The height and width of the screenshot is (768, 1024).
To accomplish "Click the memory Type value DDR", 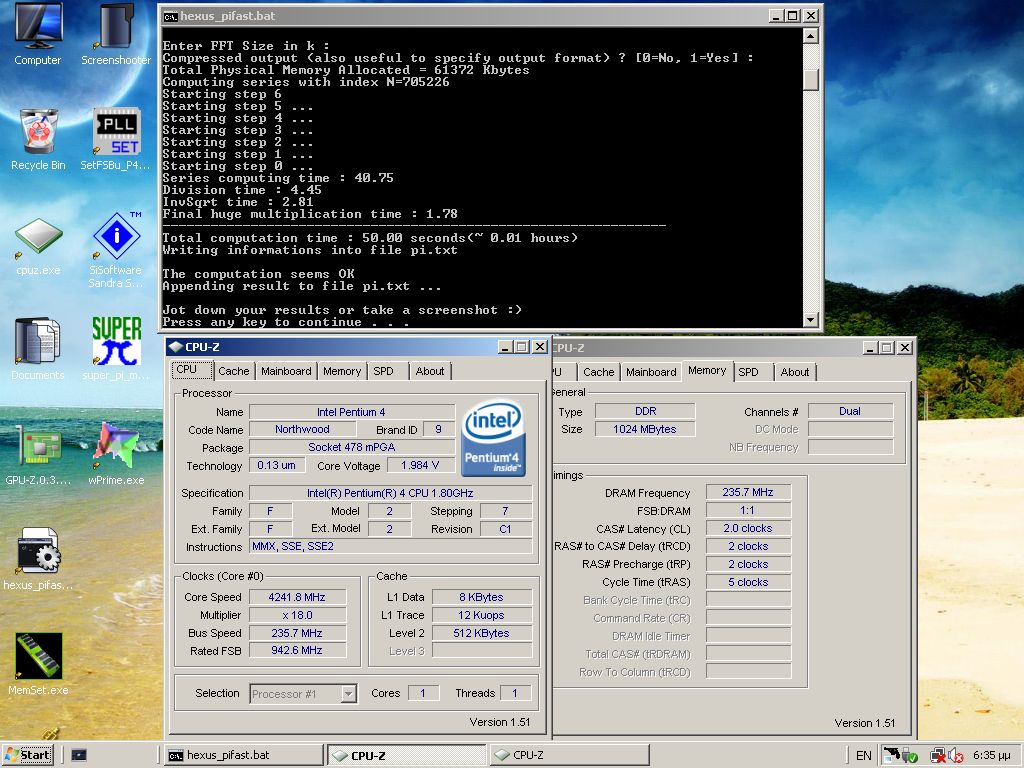I will (x=645, y=411).
